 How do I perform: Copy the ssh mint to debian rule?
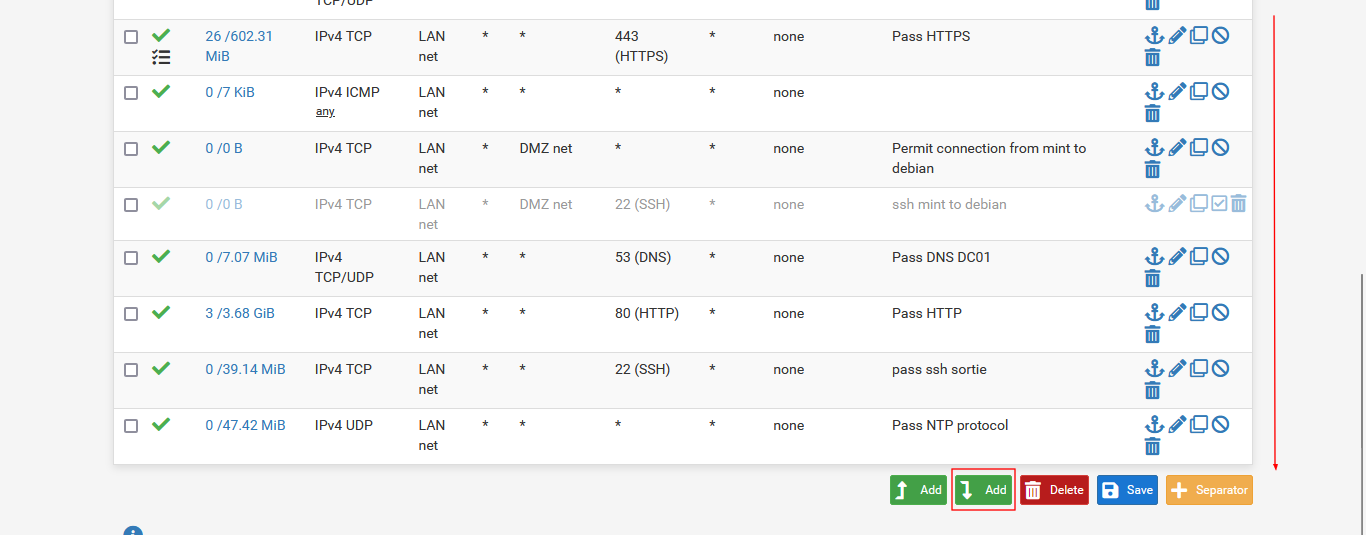click(1198, 204)
